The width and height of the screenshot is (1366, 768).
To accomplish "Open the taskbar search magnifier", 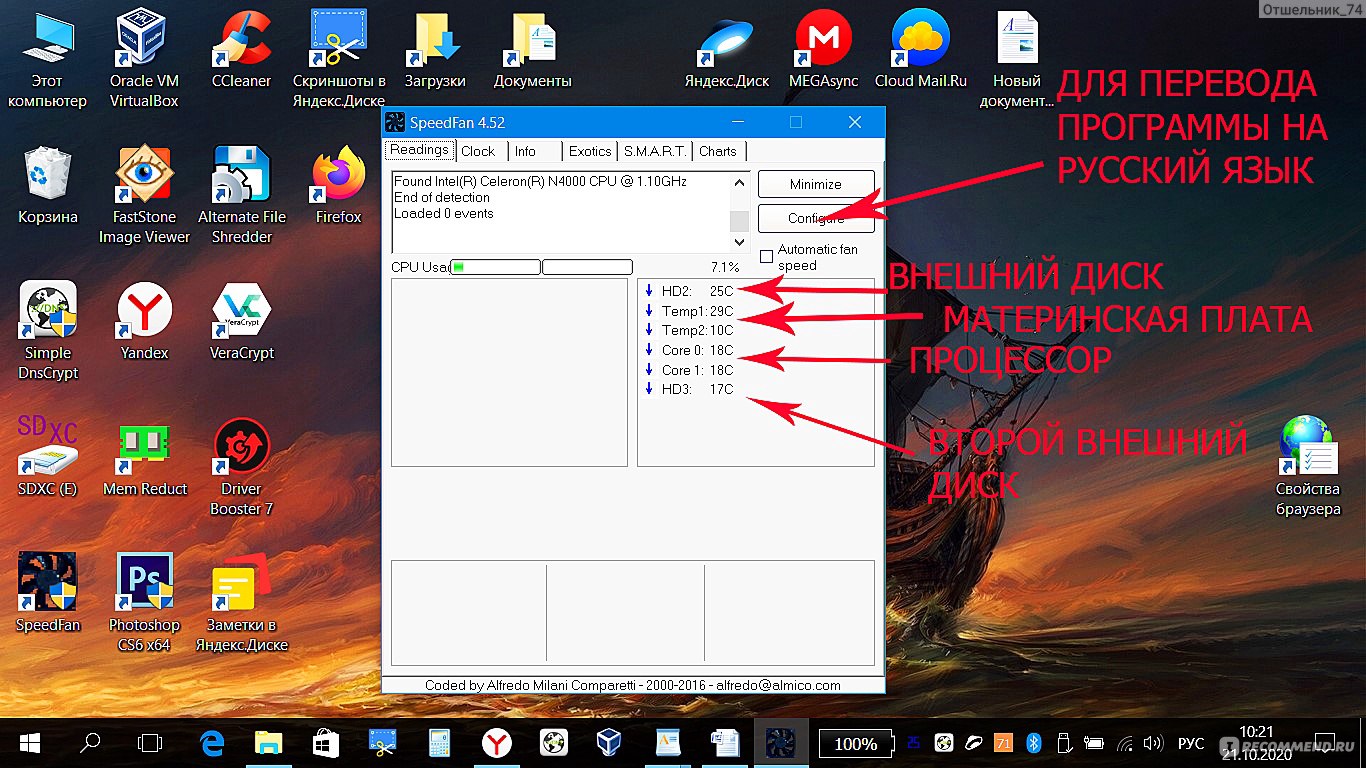I will (90, 743).
